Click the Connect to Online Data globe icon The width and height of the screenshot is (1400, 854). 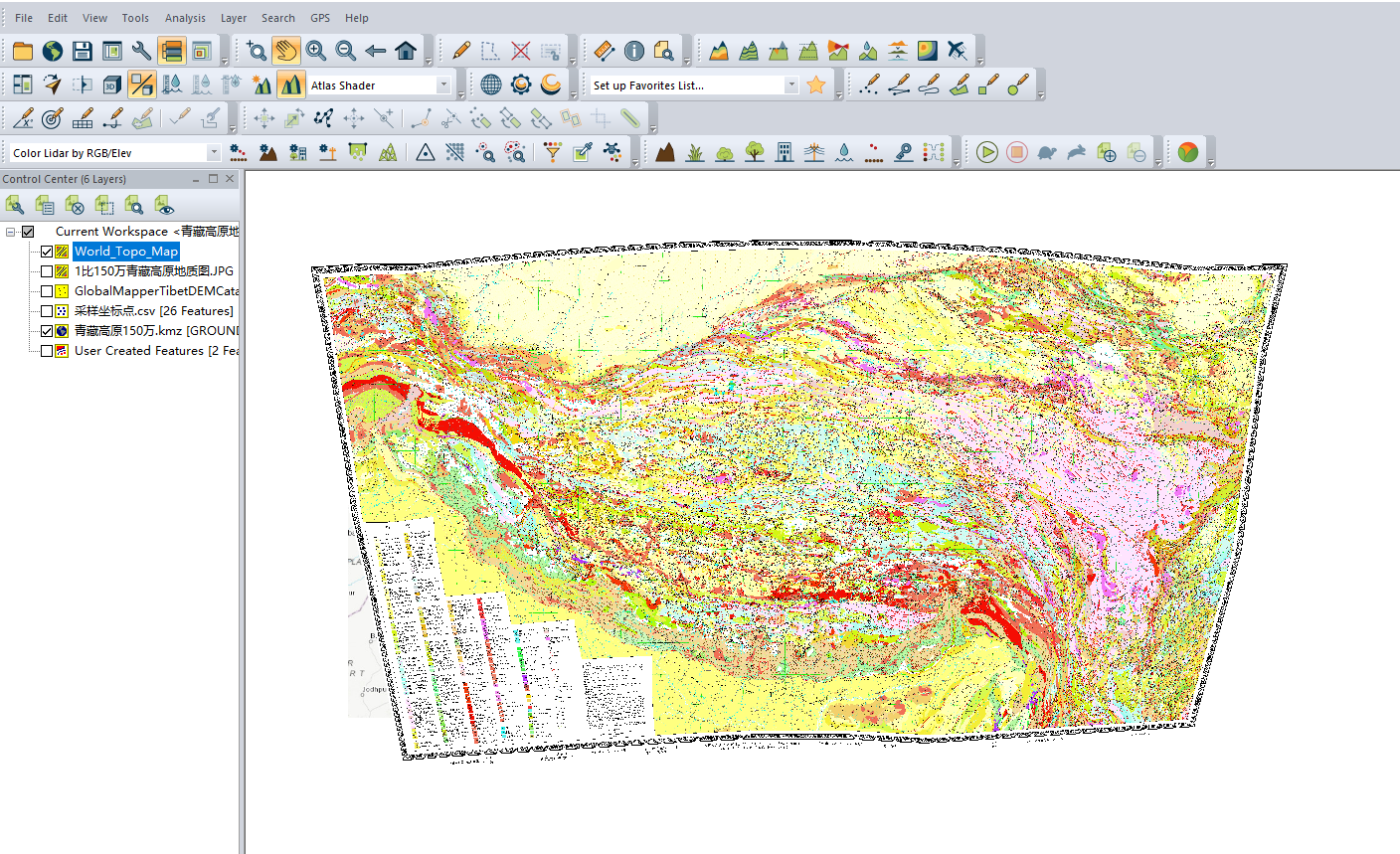tap(53, 51)
